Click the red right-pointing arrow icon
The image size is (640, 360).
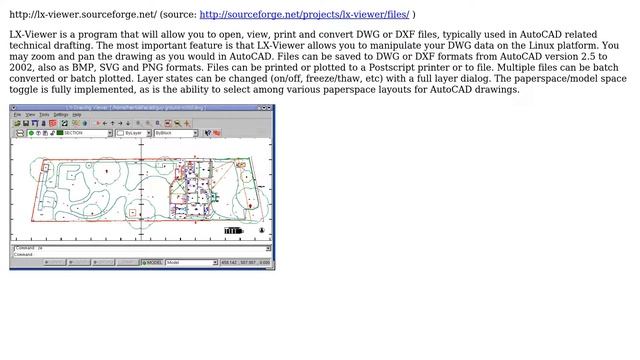[98, 123]
